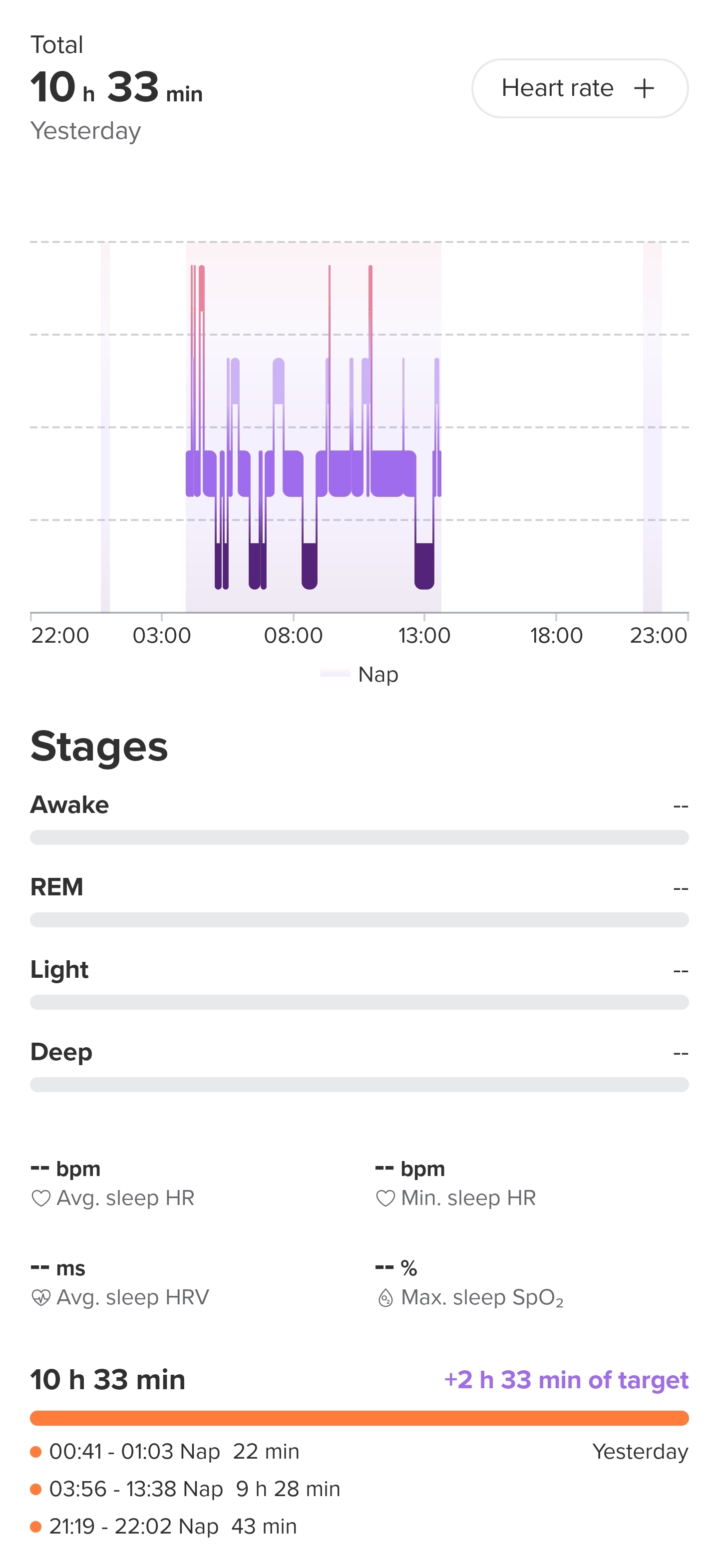Tap the Nap legend swatch

click(x=335, y=673)
